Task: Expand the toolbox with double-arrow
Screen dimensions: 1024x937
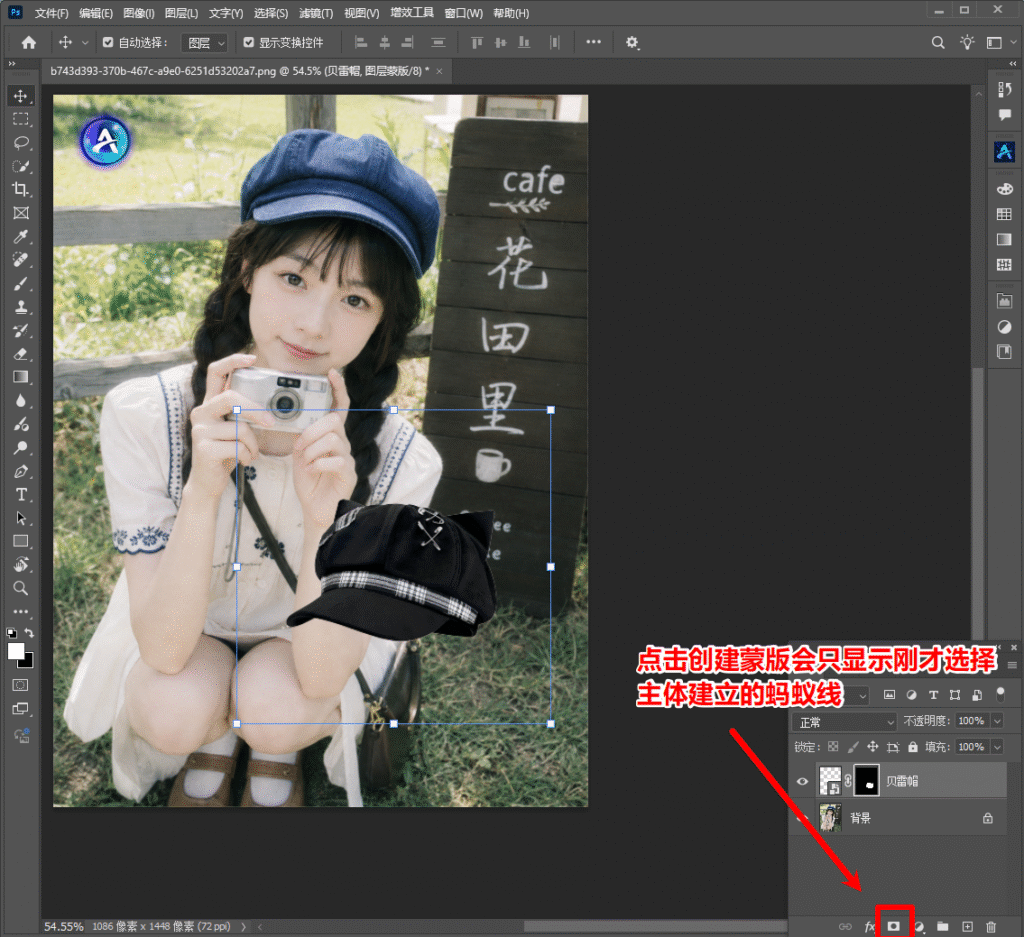Action: tap(11, 63)
